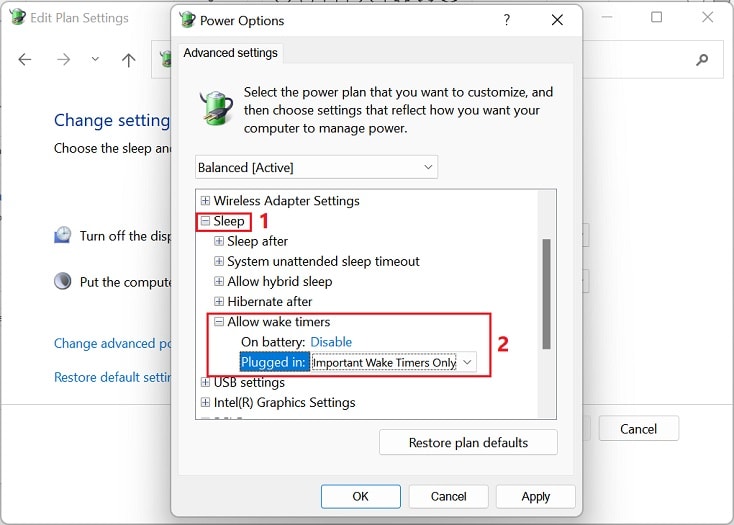Close the Power Options dialog
Viewport: 734px width, 525px height.
tap(557, 20)
